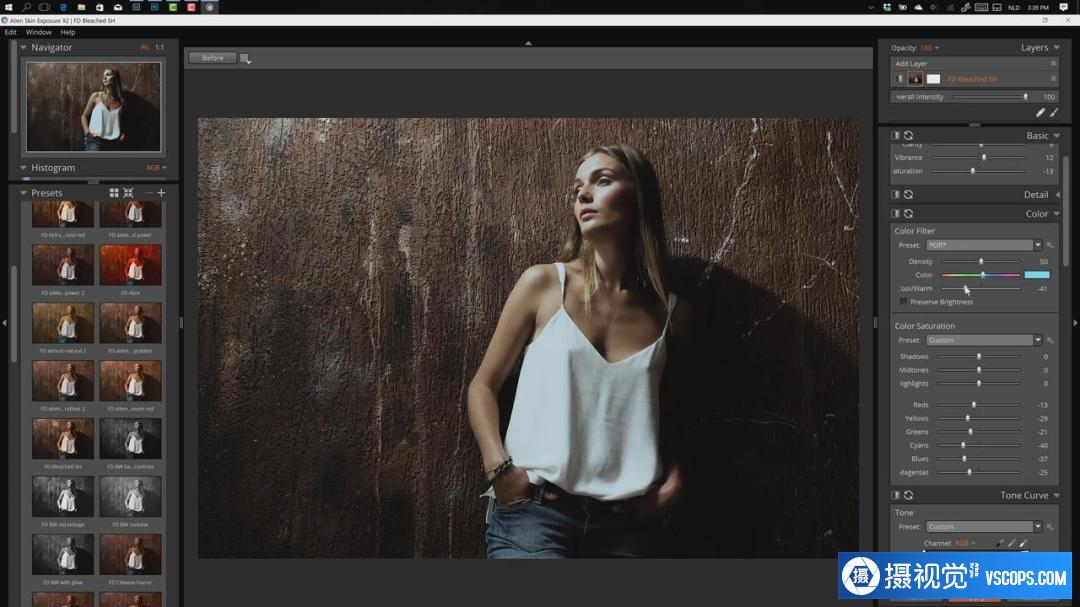Collapse the Color panel
Screen dimensions: 1080x607
click(x=1057, y=214)
